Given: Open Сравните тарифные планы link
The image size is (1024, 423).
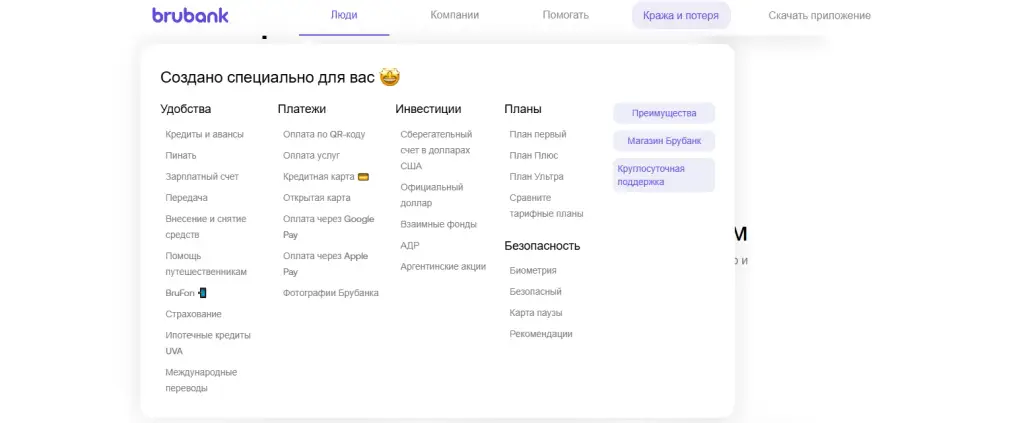Looking at the screenshot, I should pyautogui.click(x=546, y=206).
